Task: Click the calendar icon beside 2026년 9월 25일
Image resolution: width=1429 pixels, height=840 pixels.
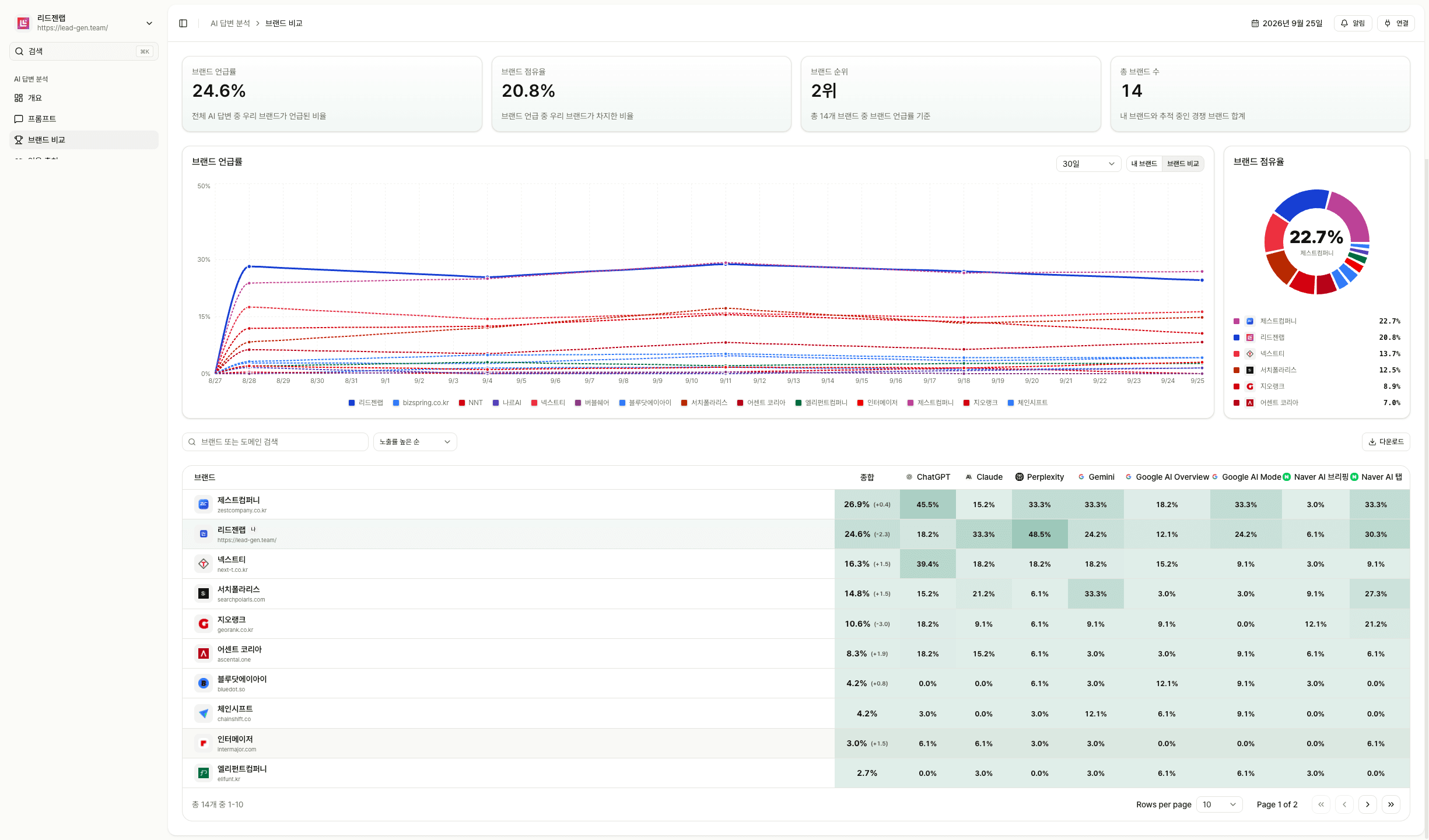Action: click(x=1255, y=23)
